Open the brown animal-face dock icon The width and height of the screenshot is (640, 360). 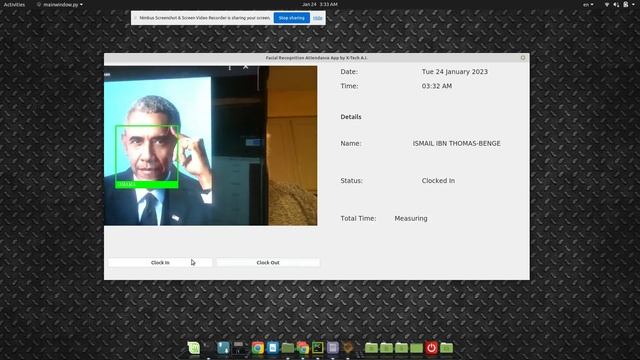click(x=348, y=348)
